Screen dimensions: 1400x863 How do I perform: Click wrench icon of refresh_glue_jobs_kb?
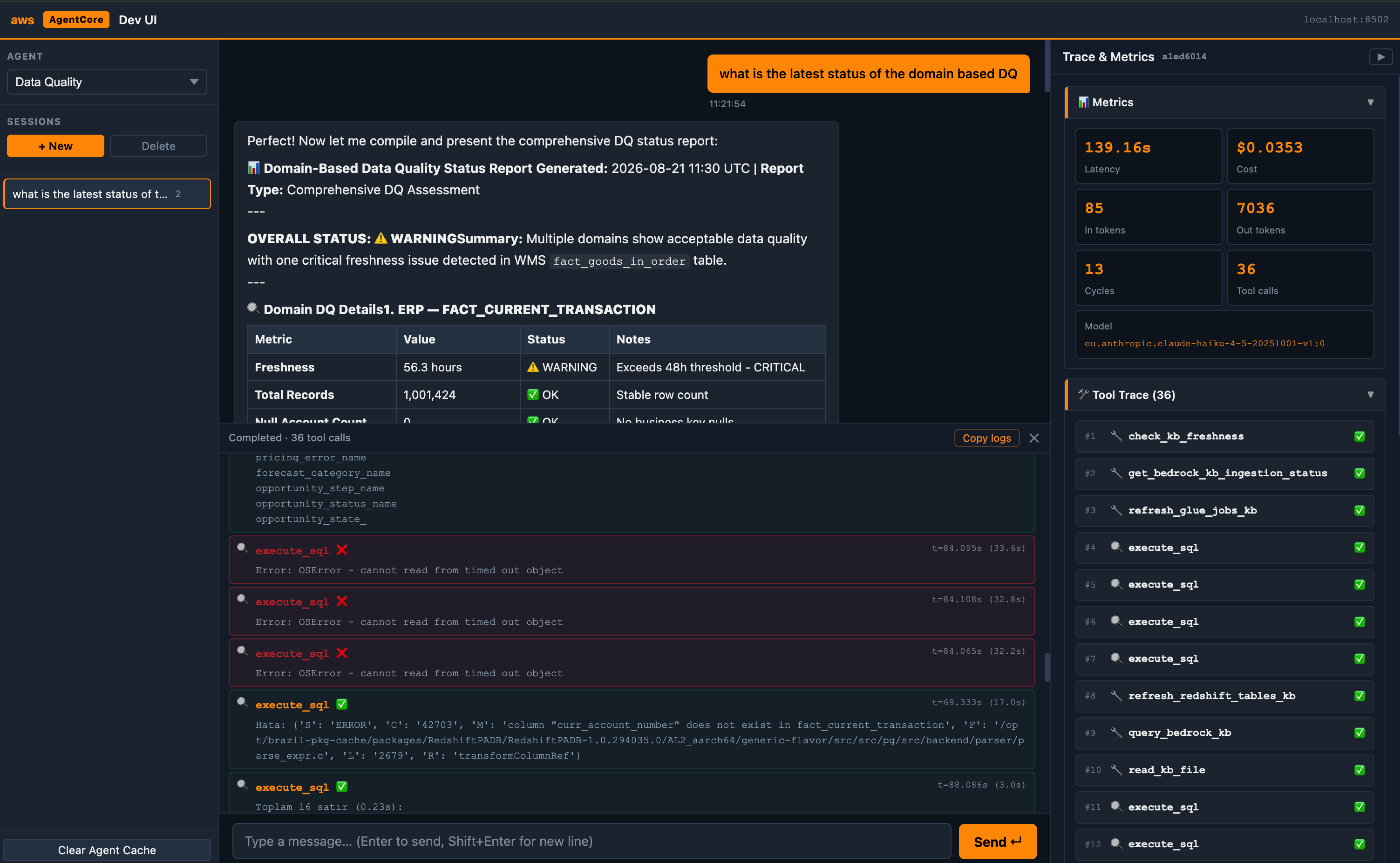pyautogui.click(x=1116, y=510)
